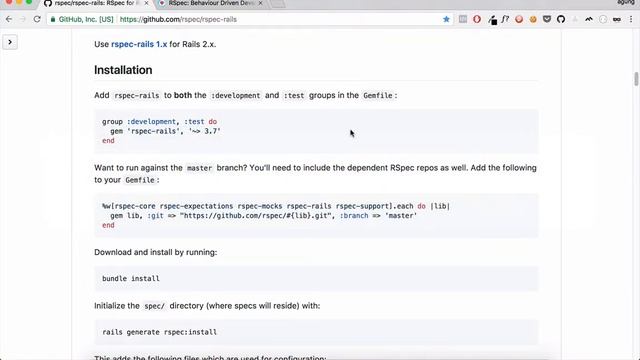This screenshot has width=640, height=360.
Task: Open the Chrome three-dot menu
Action: (631, 19)
